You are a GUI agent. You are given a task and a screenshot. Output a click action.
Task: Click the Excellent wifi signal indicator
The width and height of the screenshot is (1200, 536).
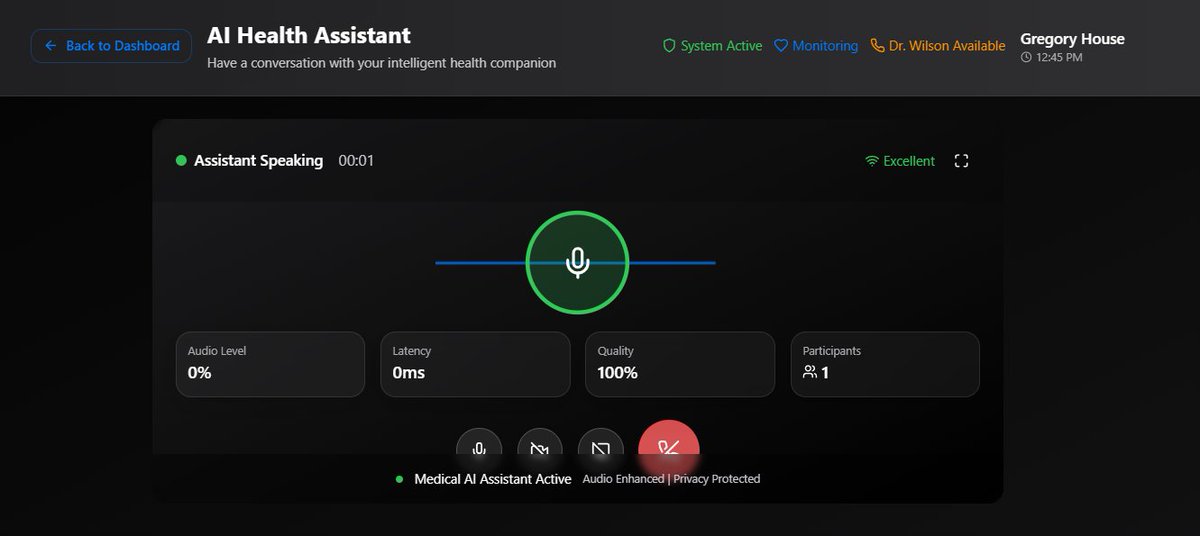point(900,161)
